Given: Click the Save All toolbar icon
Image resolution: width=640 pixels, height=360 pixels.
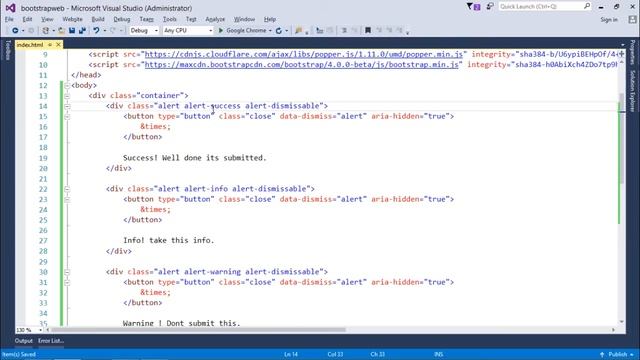Looking at the screenshot, I should (82, 31).
